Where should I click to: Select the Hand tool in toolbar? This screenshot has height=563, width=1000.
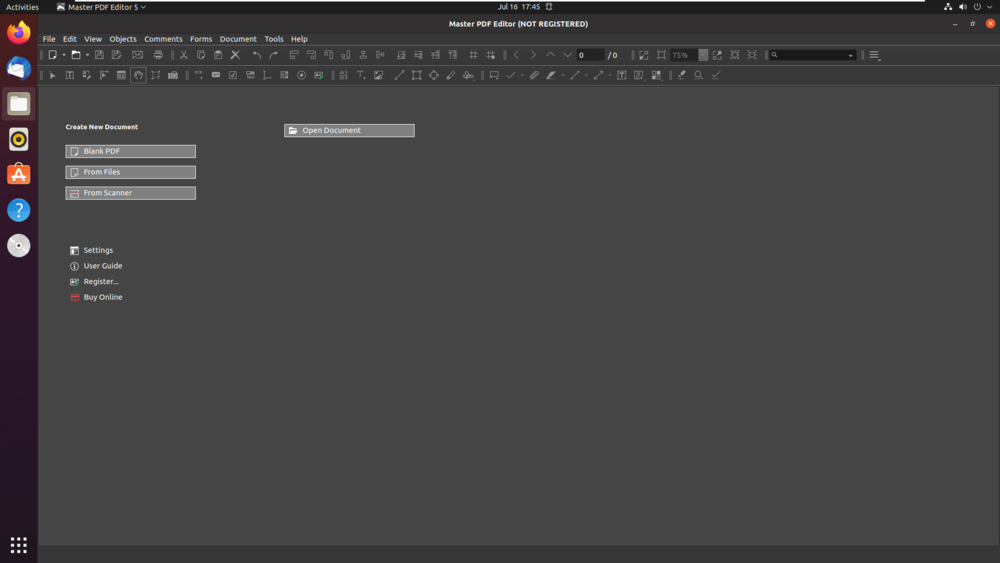pos(138,75)
